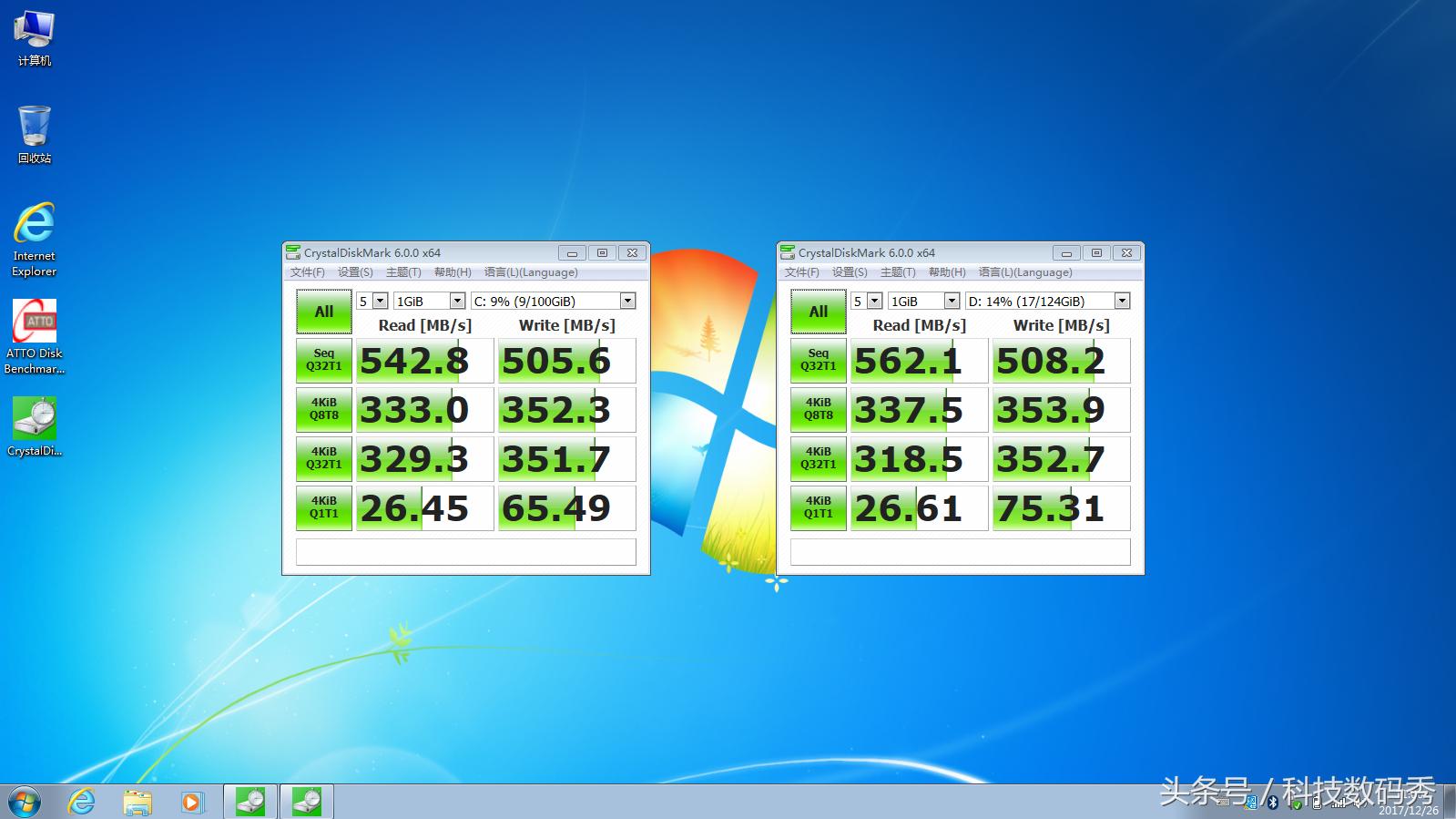The width and height of the screenshot is (1456, 819).
Task: Open the 1GiB test size dropdown in left window
Action: point(457,301)
